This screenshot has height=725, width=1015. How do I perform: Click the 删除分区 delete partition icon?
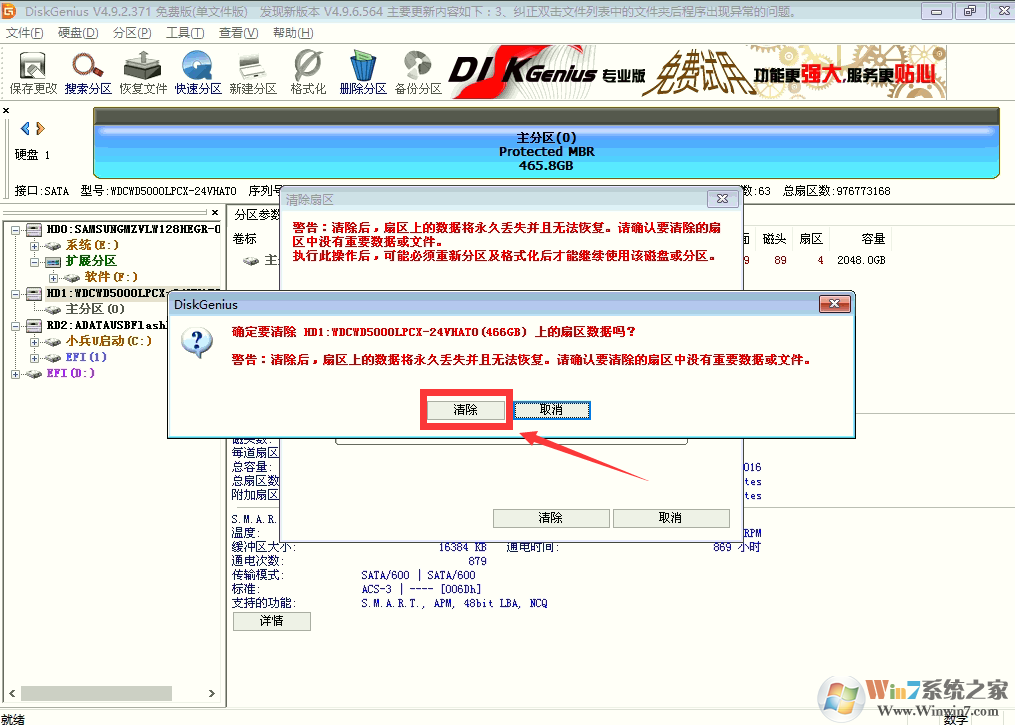click(x=363, y=72)
